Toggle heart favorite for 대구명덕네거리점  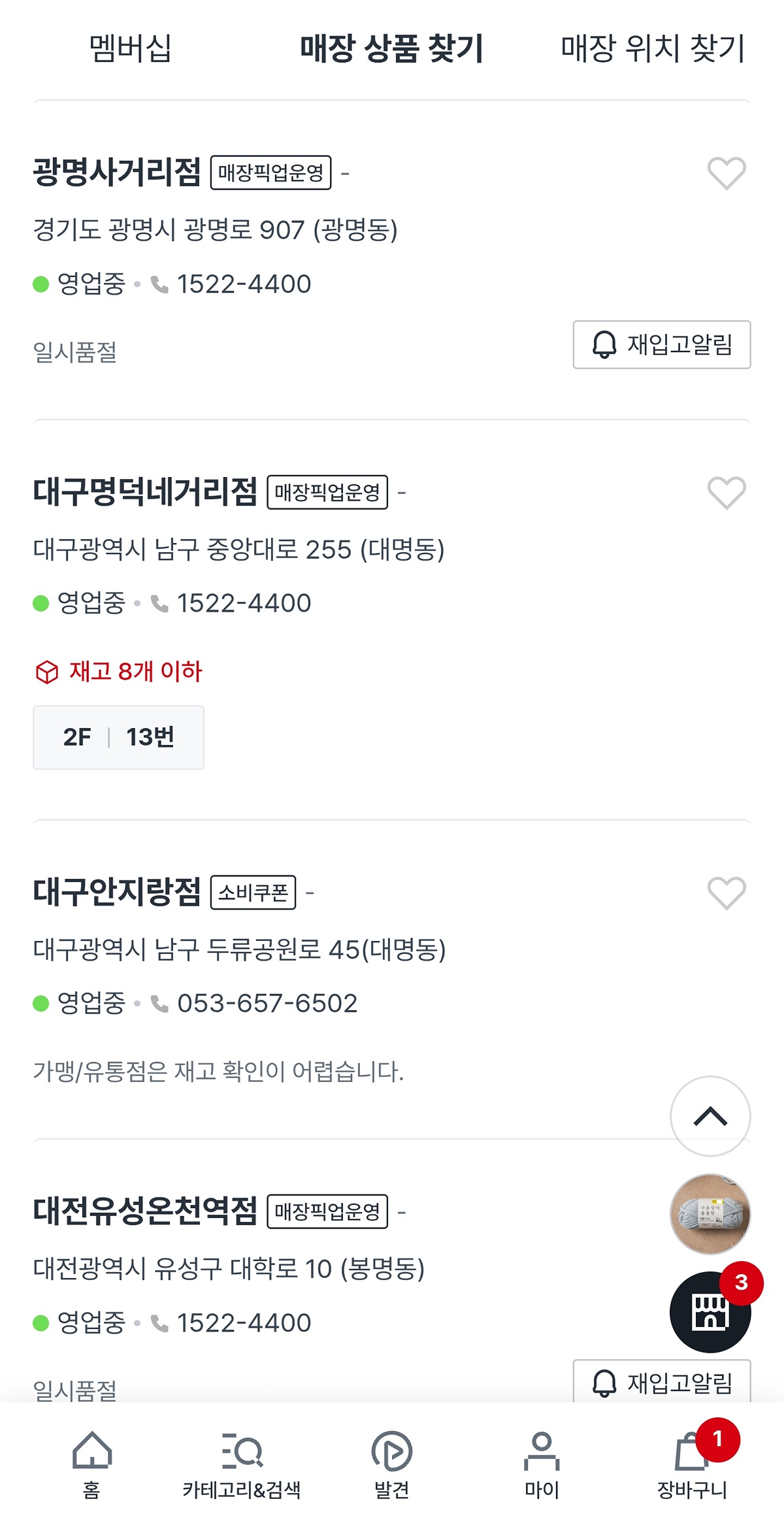coord(727,493)
